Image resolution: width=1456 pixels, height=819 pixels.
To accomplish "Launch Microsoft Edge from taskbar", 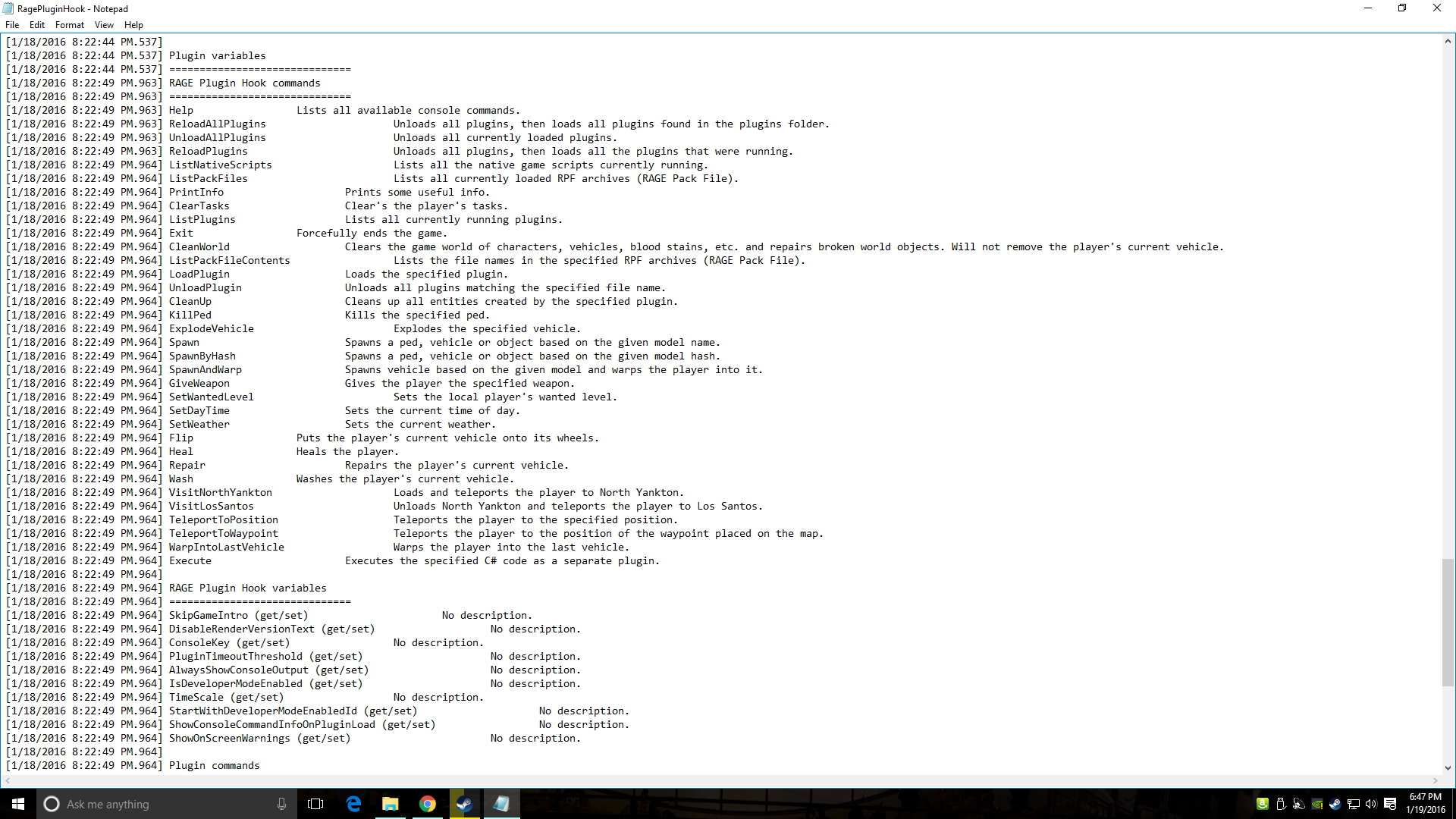I will click(353, 804).
